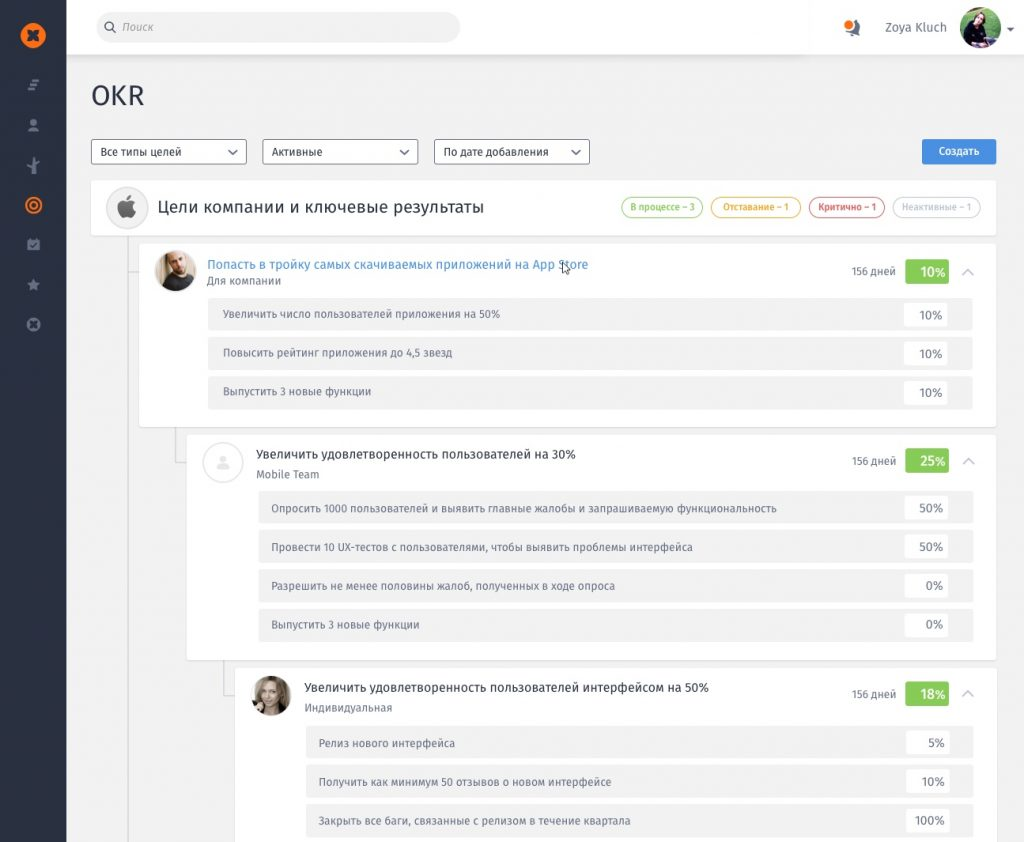Open goal Увеличить удовлетворенность пользователей интерфейсом на 50%
This screenshot has height=842, width=1024.
click(x=506, y=688)
